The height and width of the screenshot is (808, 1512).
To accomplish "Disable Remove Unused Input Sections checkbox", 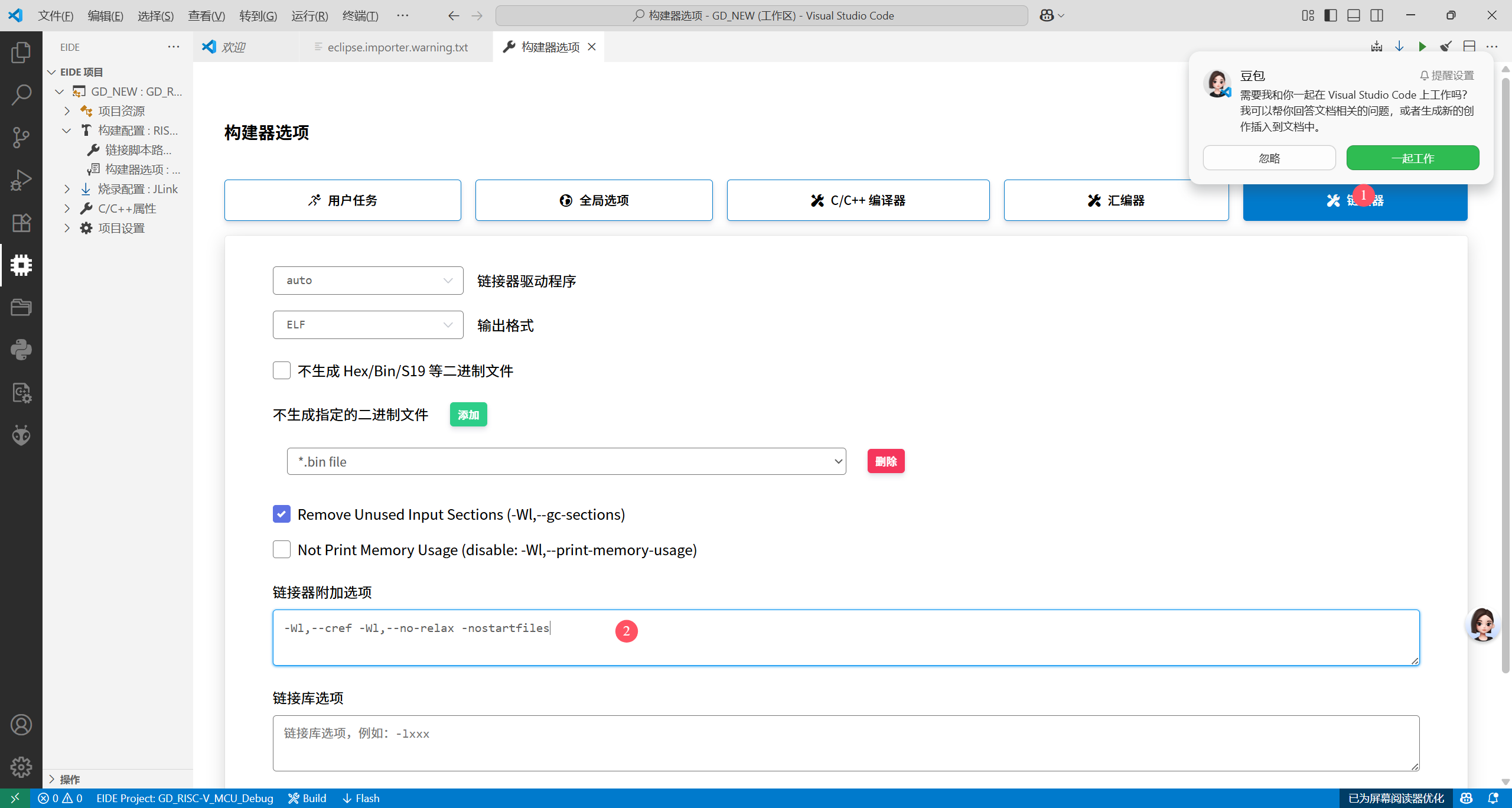I will pos(282,514).
